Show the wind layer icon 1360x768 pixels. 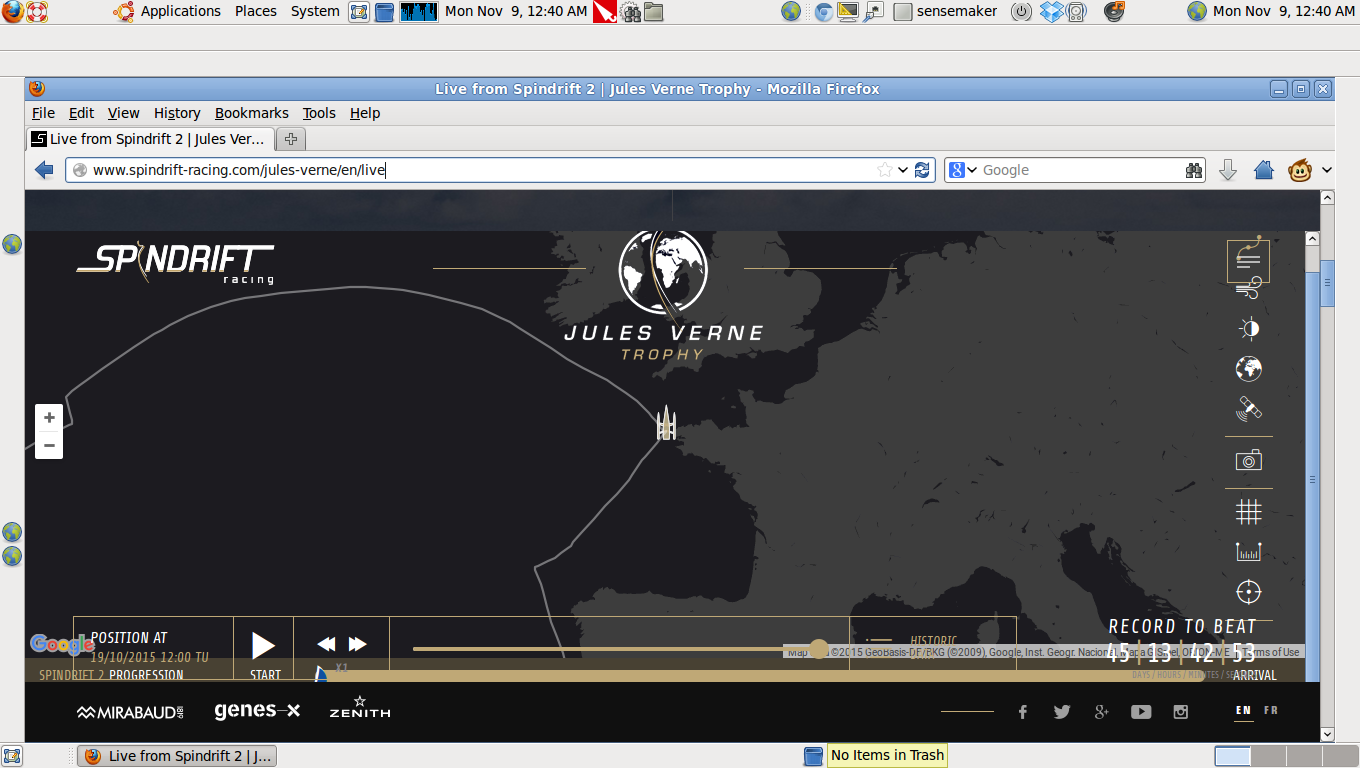pyautogui.click(x=1248, y=291)
